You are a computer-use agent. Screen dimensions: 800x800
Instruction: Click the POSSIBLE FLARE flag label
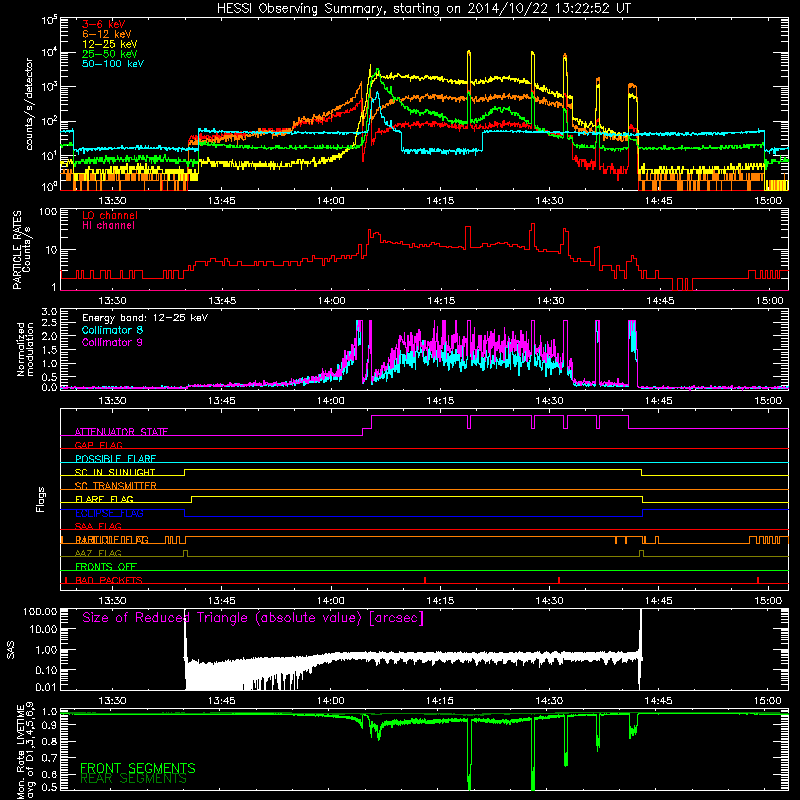click(x=115, y=459)
